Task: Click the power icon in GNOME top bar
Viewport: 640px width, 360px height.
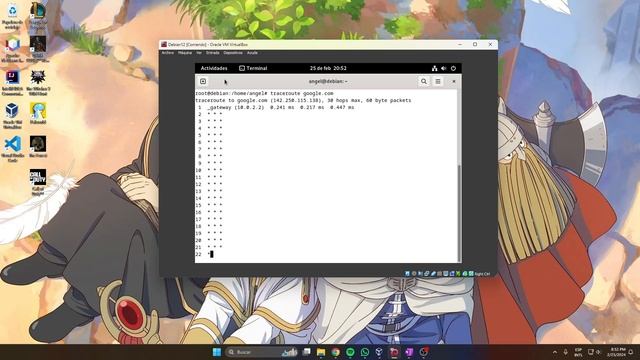Action: pos(453,68)
